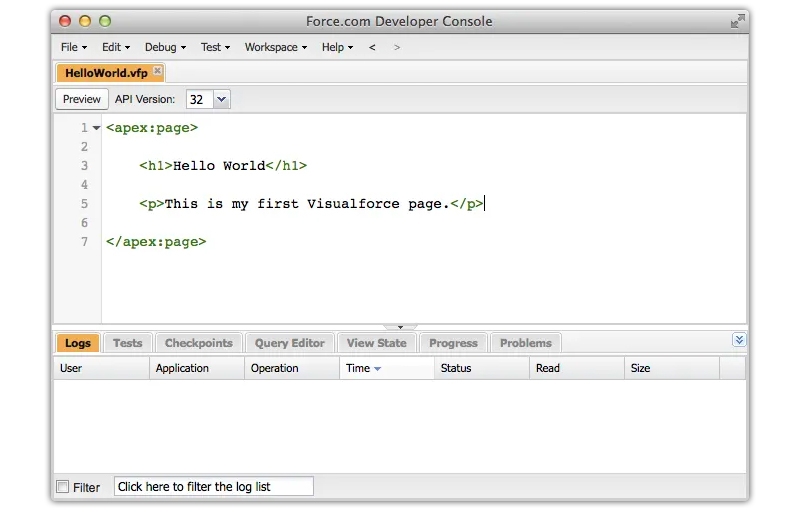Sort logs by the Time column
Viewport: 800px width, 516px height.
(x=387, y=368)
